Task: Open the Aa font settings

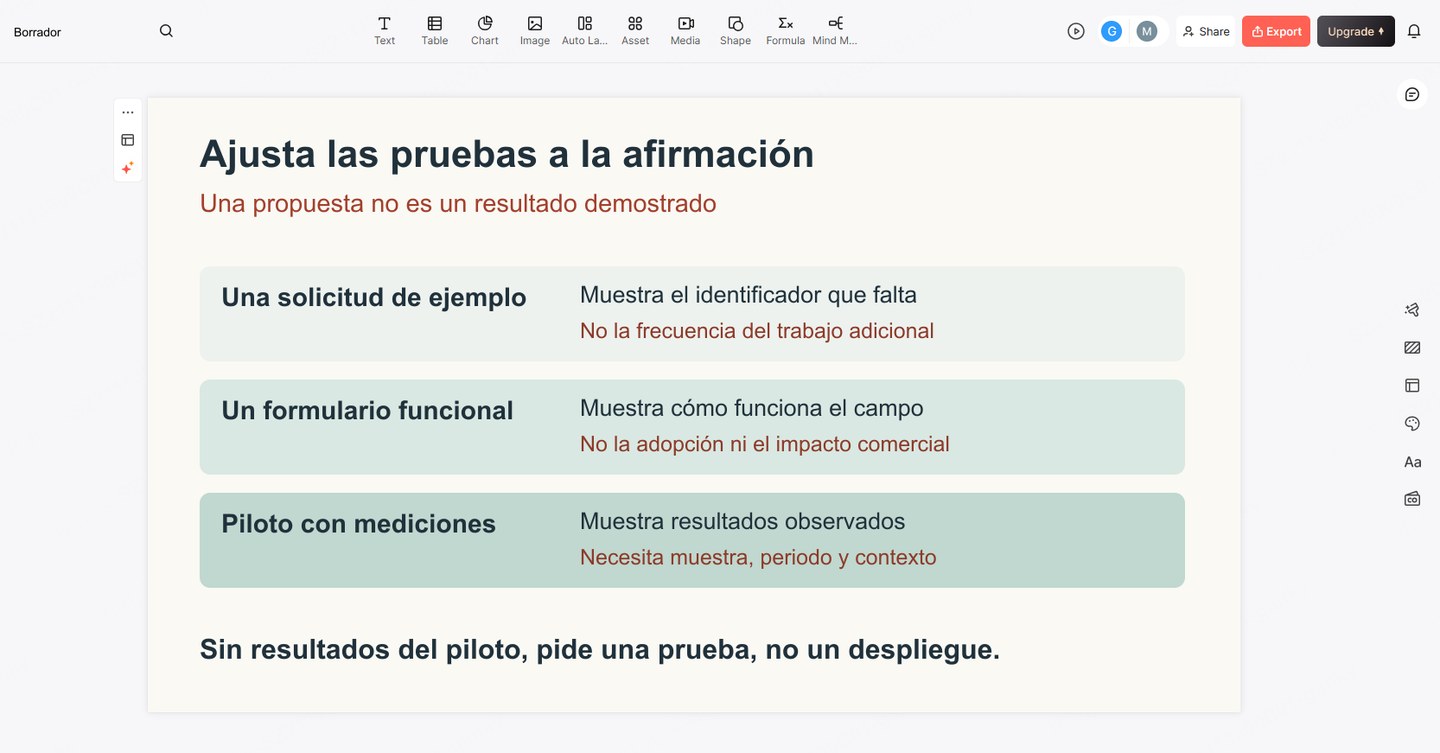Action: (1412, 462)
